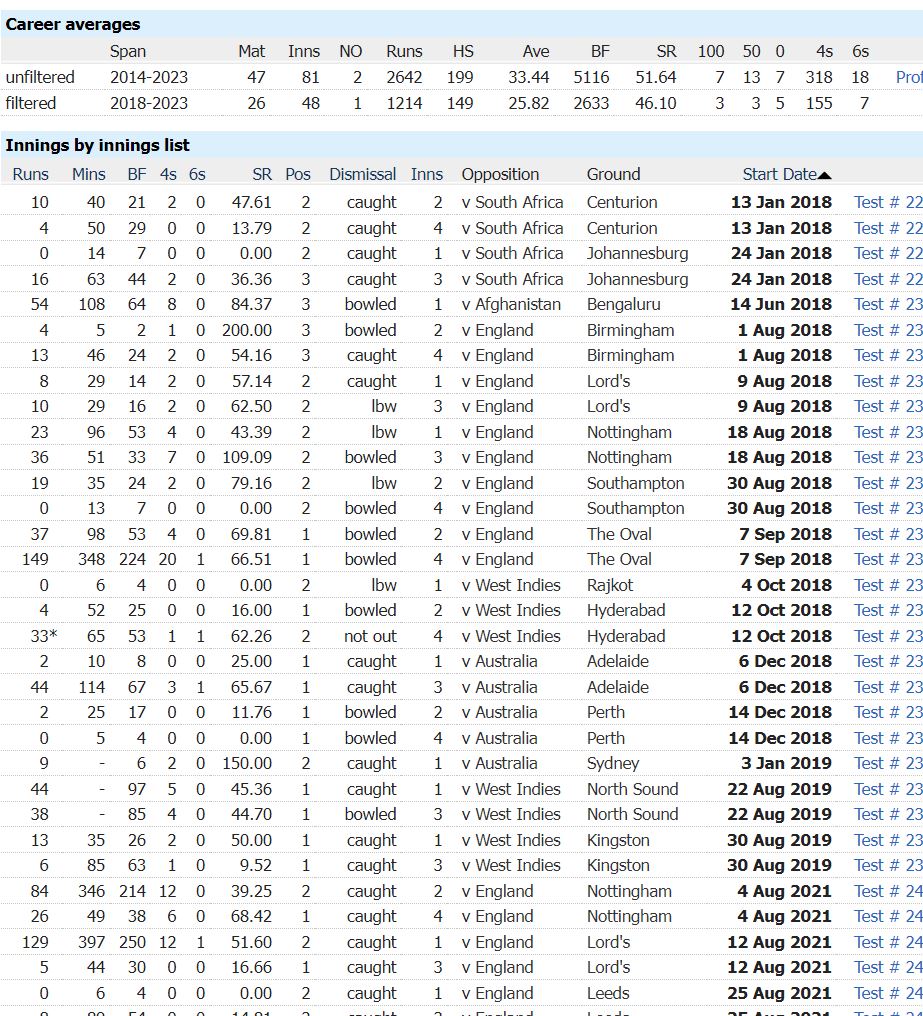923x1016 pixels.
Task: Sort innings list by 4s column header
Action: (169, 174)
